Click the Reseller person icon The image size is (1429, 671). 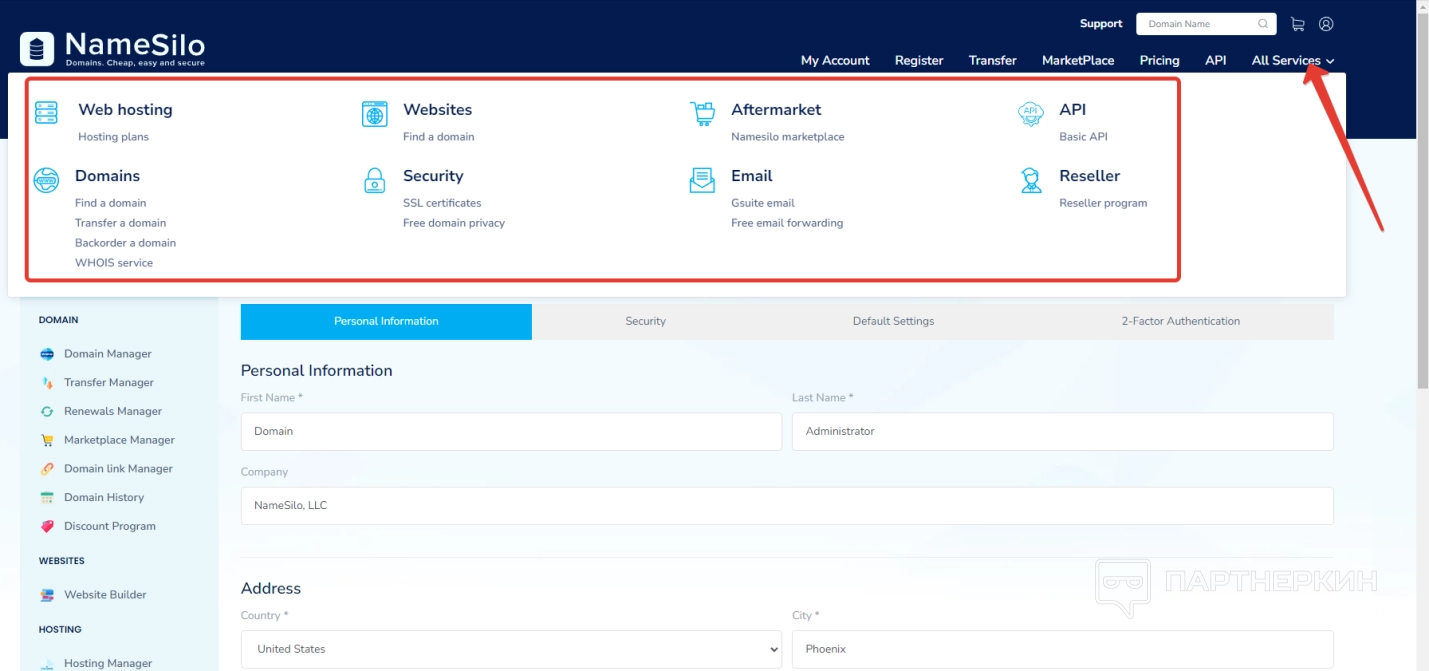pos(1031,180)
